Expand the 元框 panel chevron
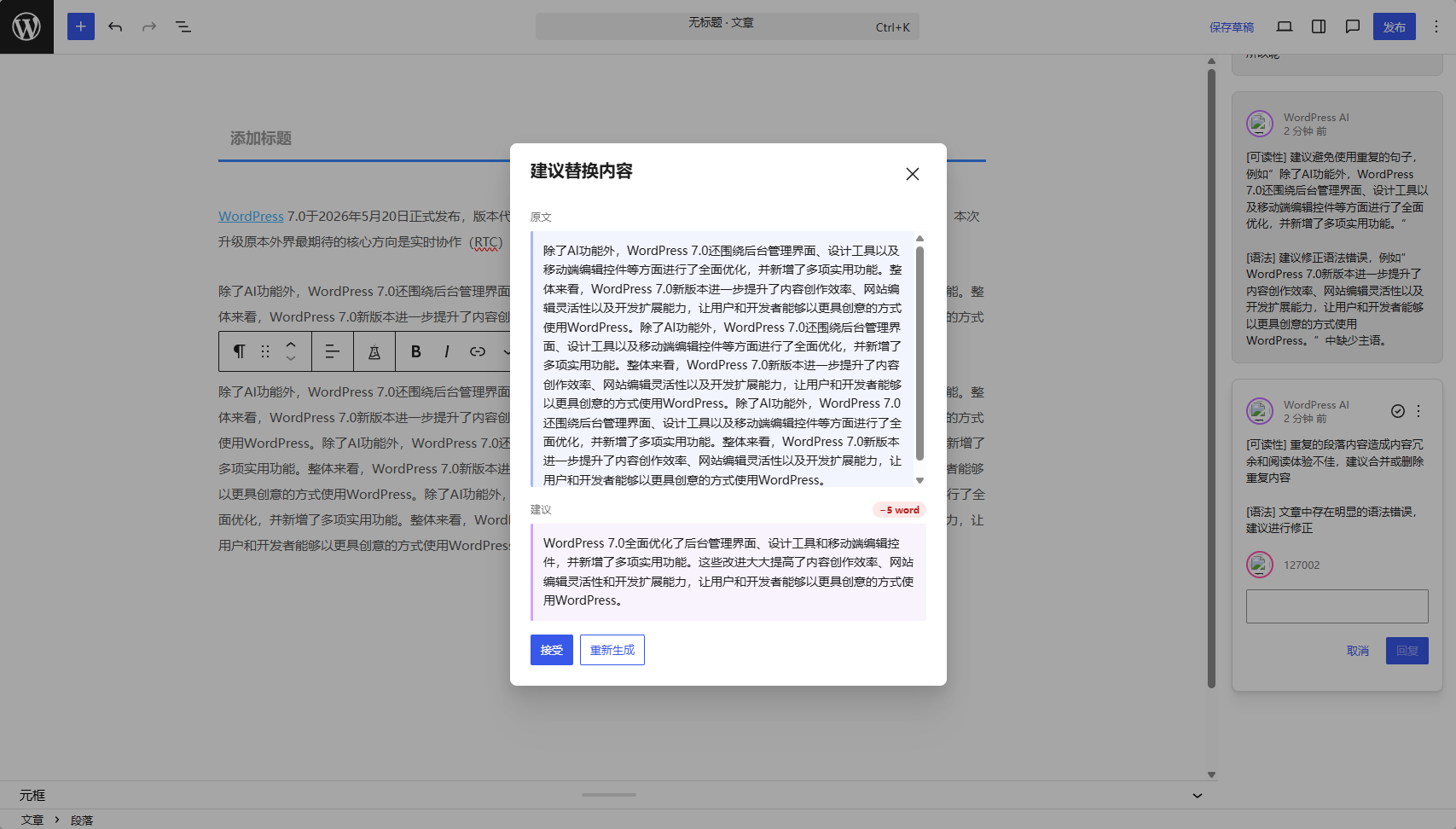Screen dimensions: 1456x829 pyautogui.click(x=1198, y=796)
